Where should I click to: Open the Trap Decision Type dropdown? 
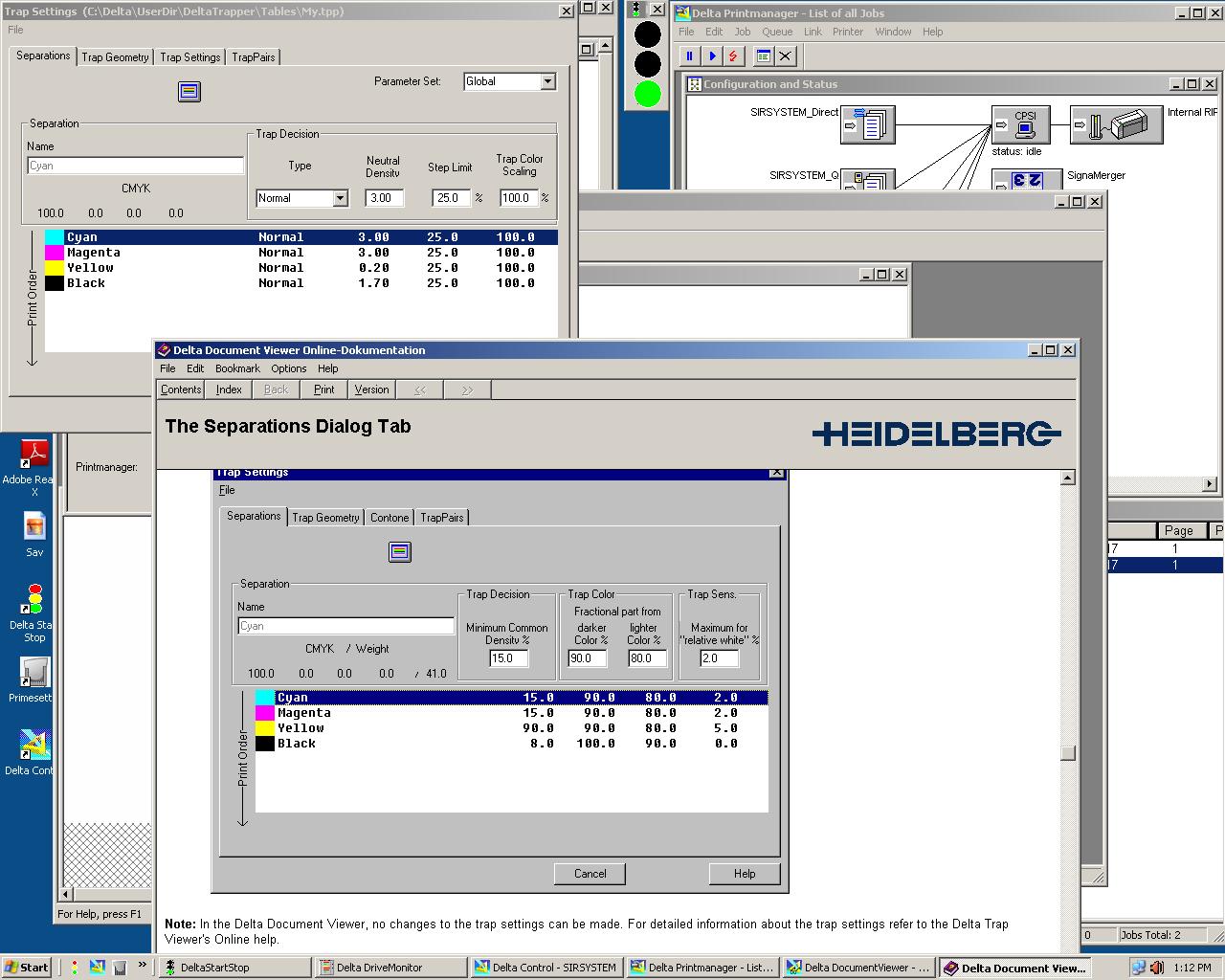point(340,198)
